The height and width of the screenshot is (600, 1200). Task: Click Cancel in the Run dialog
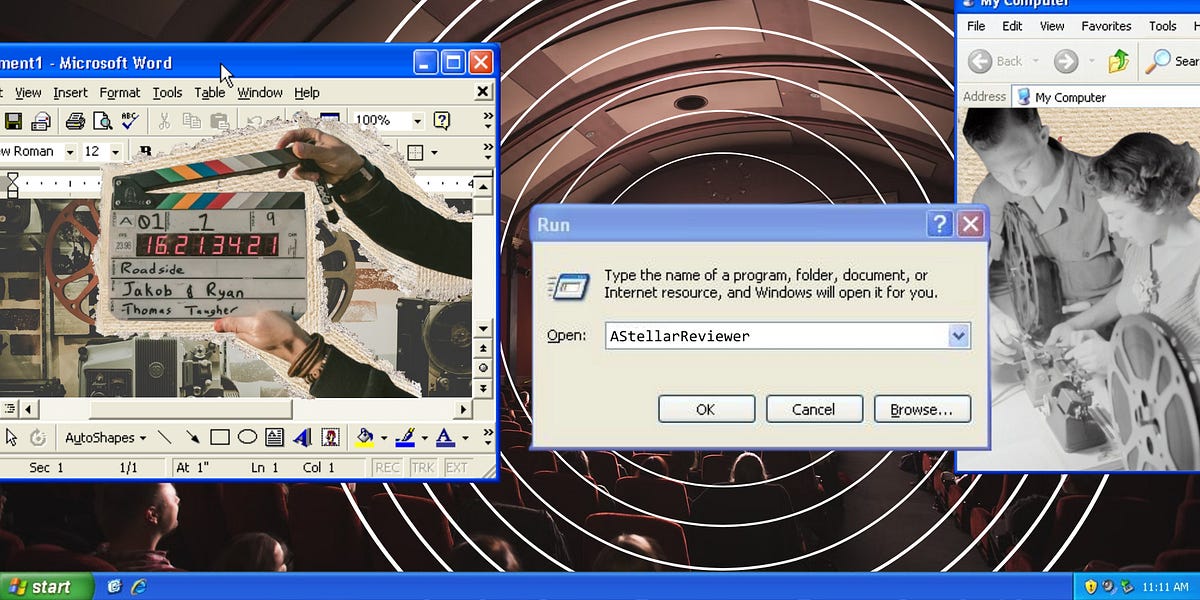814,409
